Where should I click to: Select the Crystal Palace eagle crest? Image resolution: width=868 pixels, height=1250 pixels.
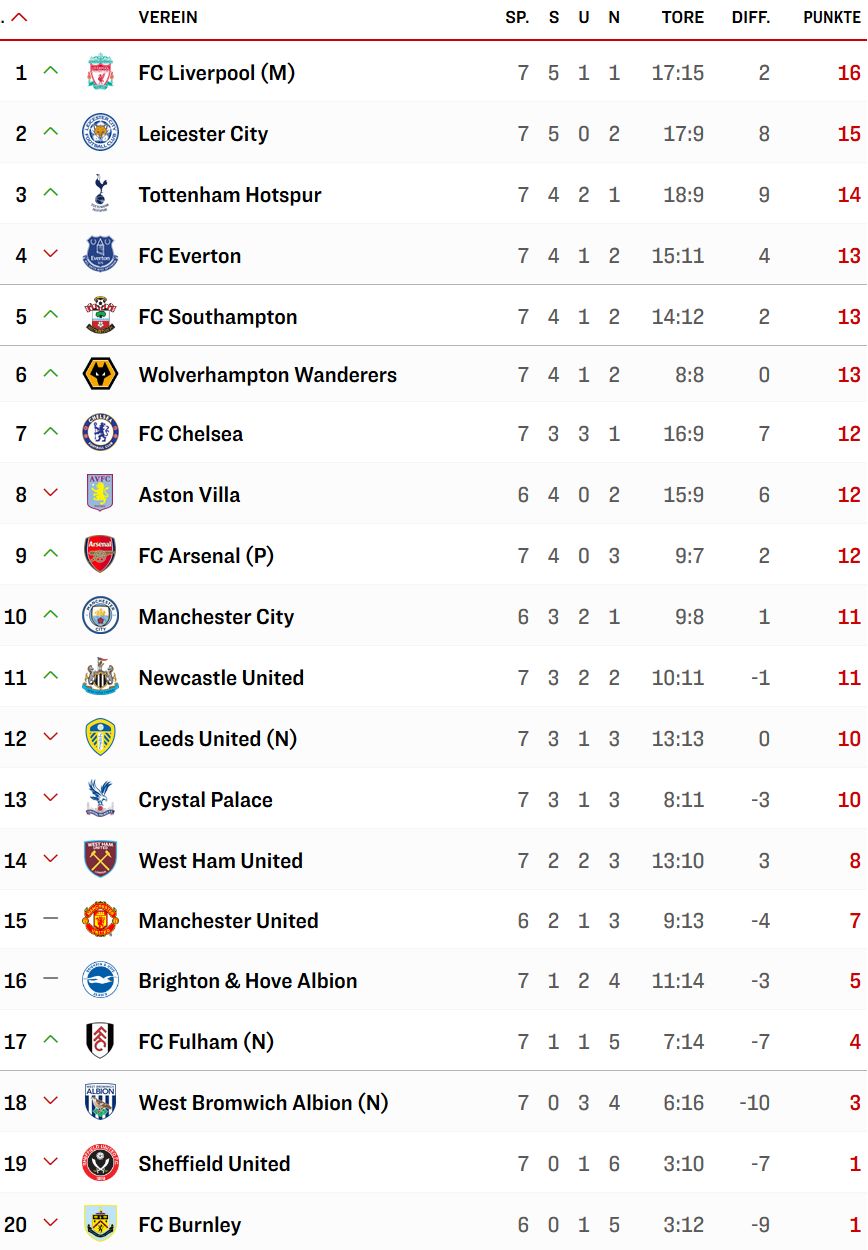[x=100, y=799]
